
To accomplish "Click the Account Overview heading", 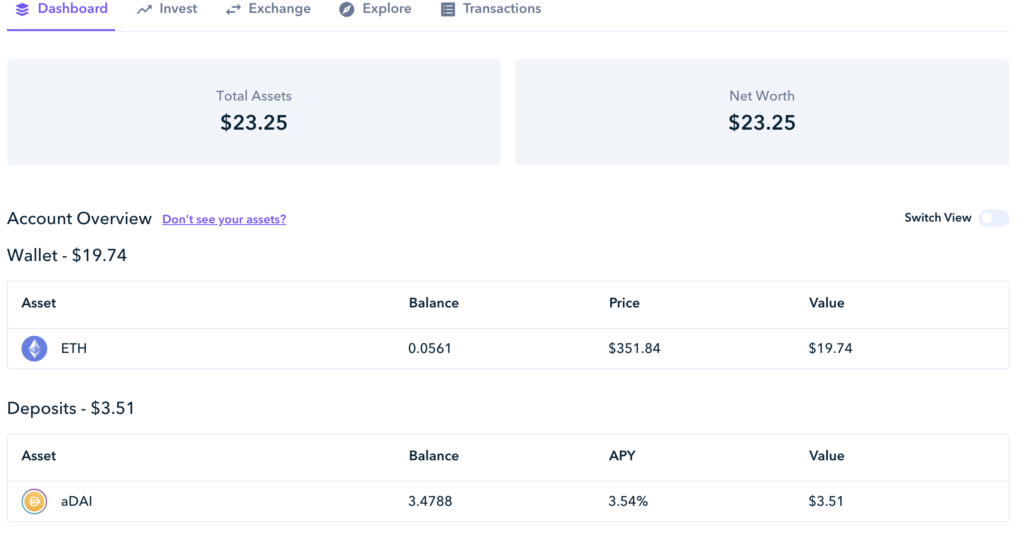I will click(x=79, y=219).
